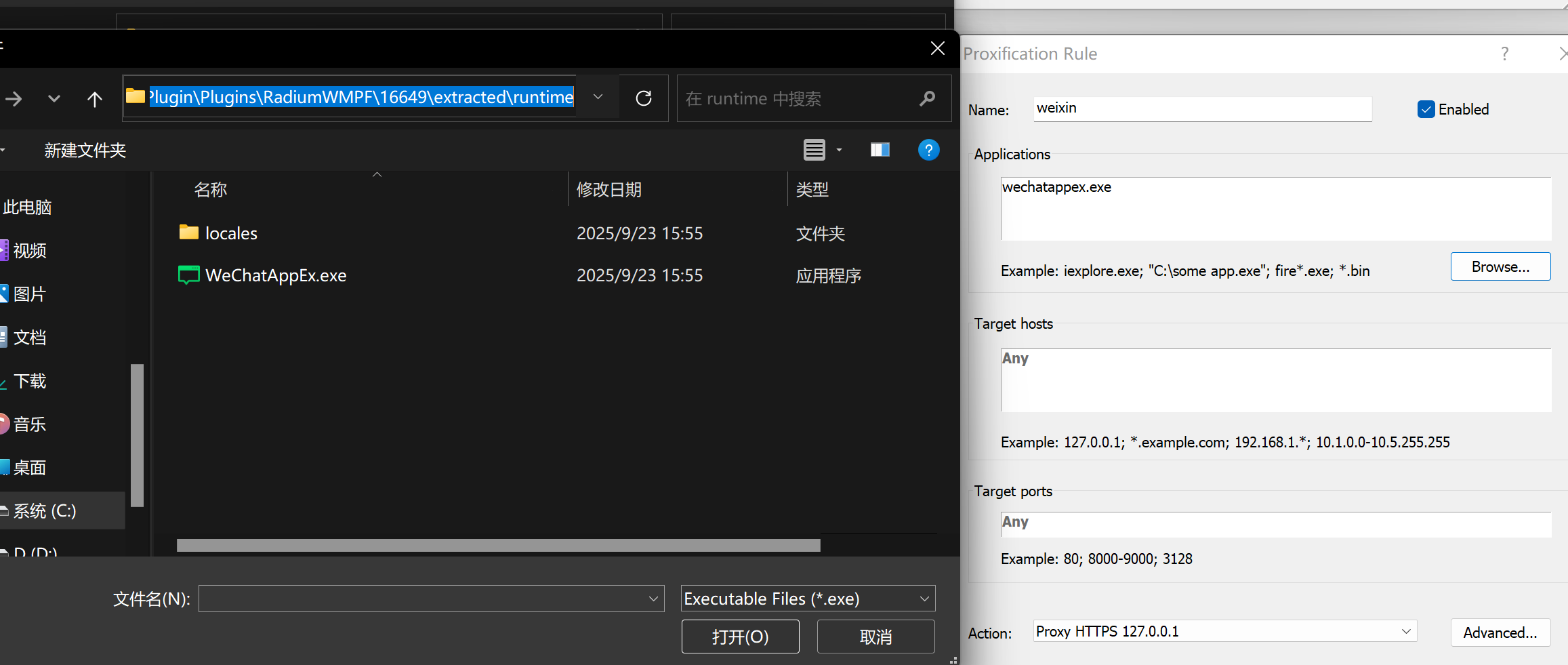Open 桌面 in navigation pane
This screenshot has width=1568, height=665.
pos(30,468)
